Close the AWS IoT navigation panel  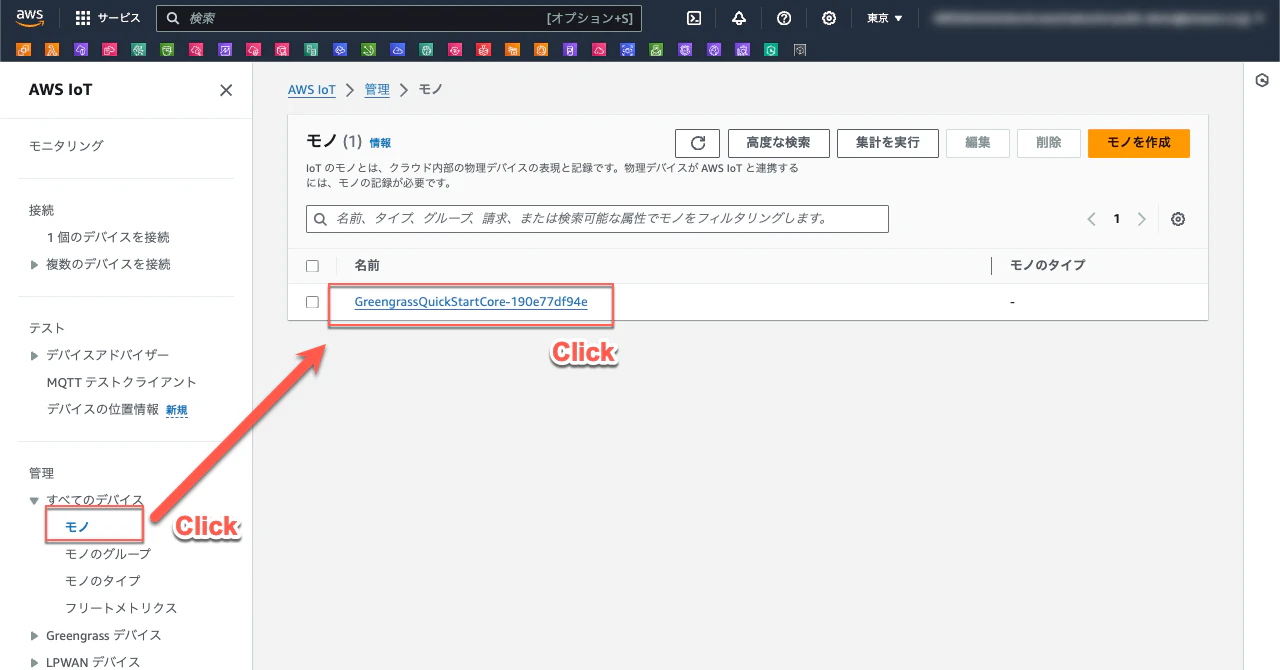[x=226, y=90]
